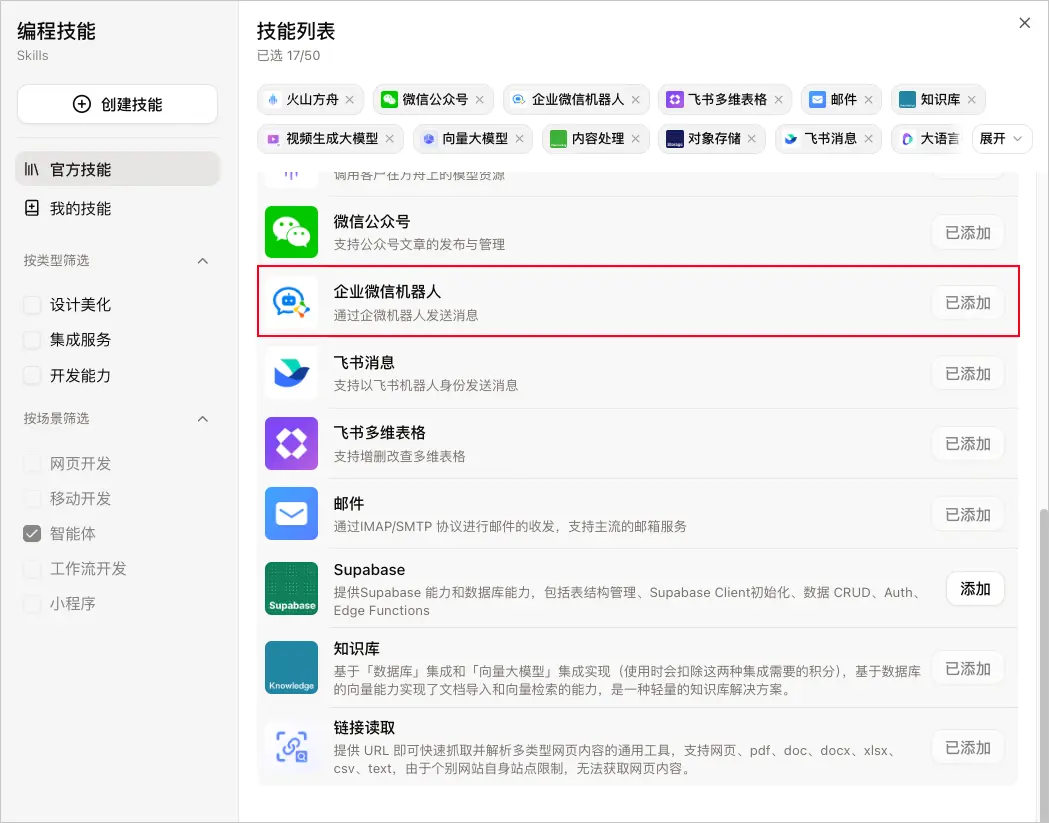Screen dimensions: 1049x823
Task: Click the 向量大模型 tag icon
Action: (429, 139)
